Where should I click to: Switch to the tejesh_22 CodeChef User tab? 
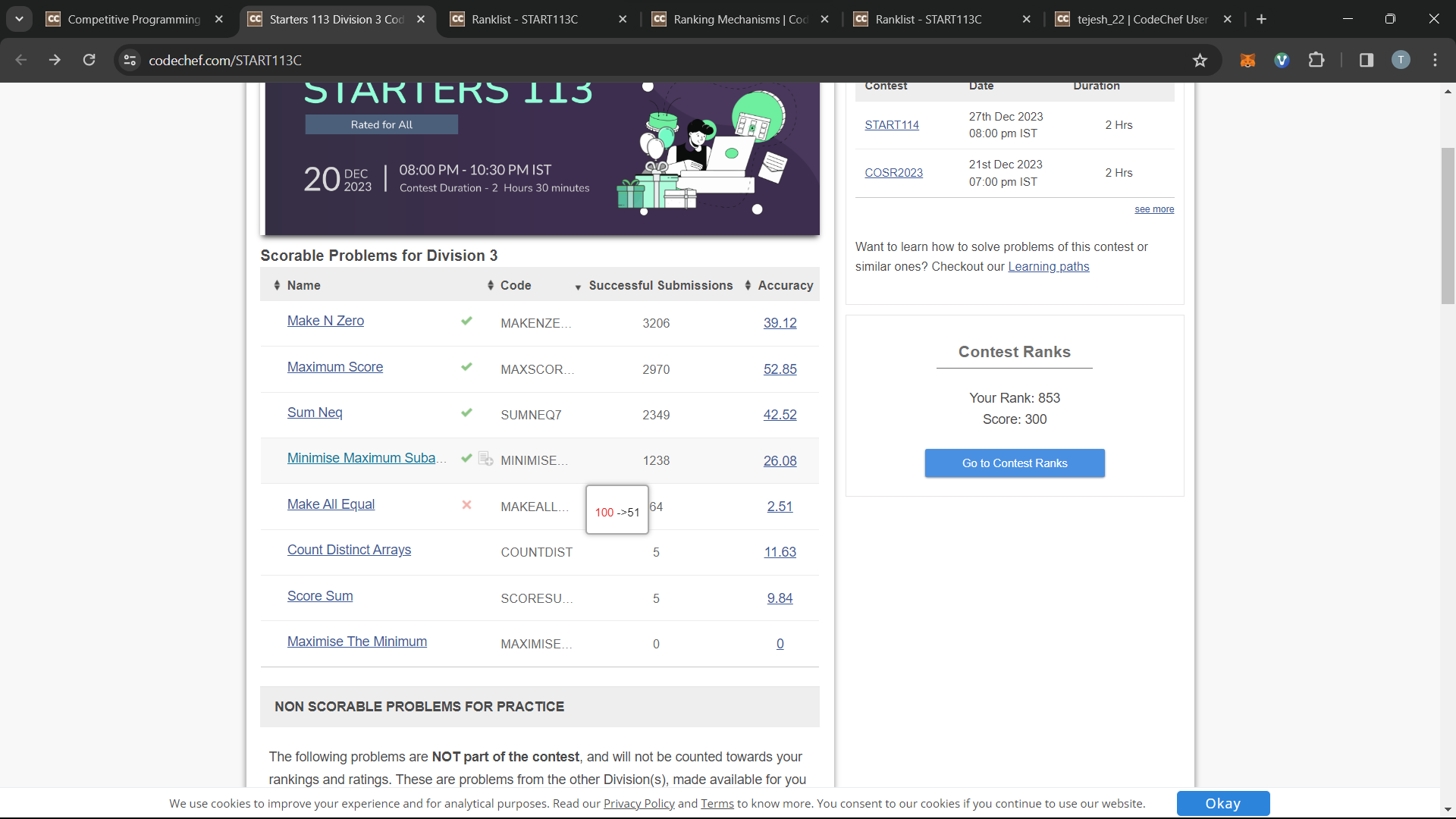pos(1141,19)
